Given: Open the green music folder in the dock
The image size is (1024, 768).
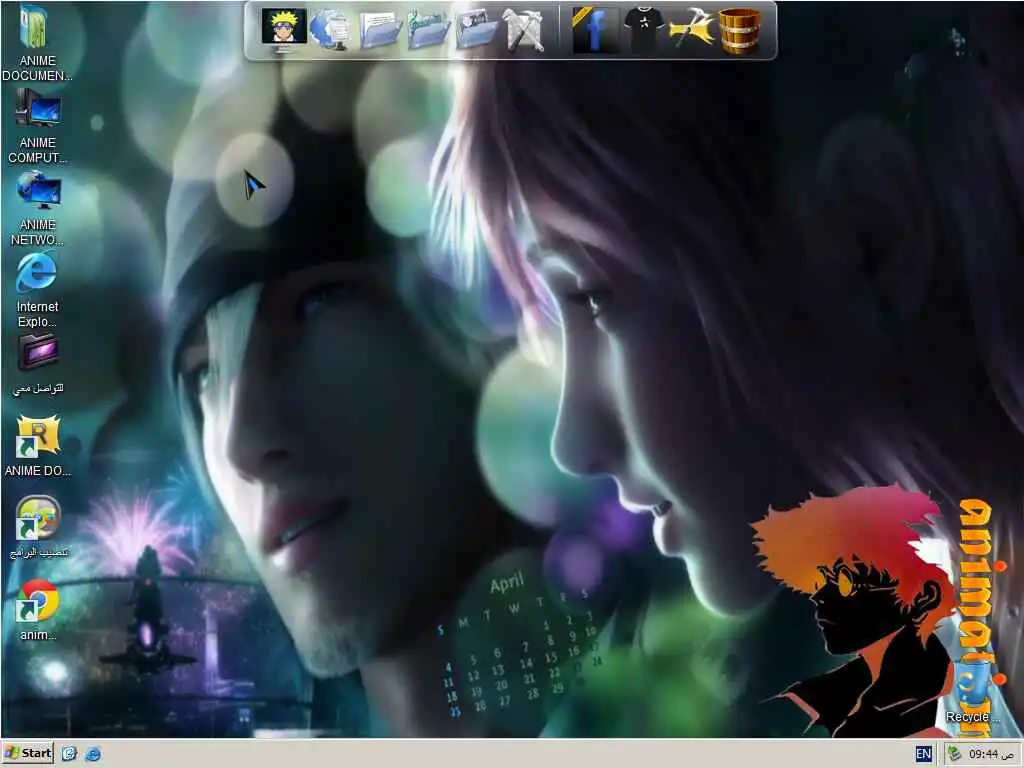Looking at the screenshot, I should pyautogui.click(x=428, y=30).
